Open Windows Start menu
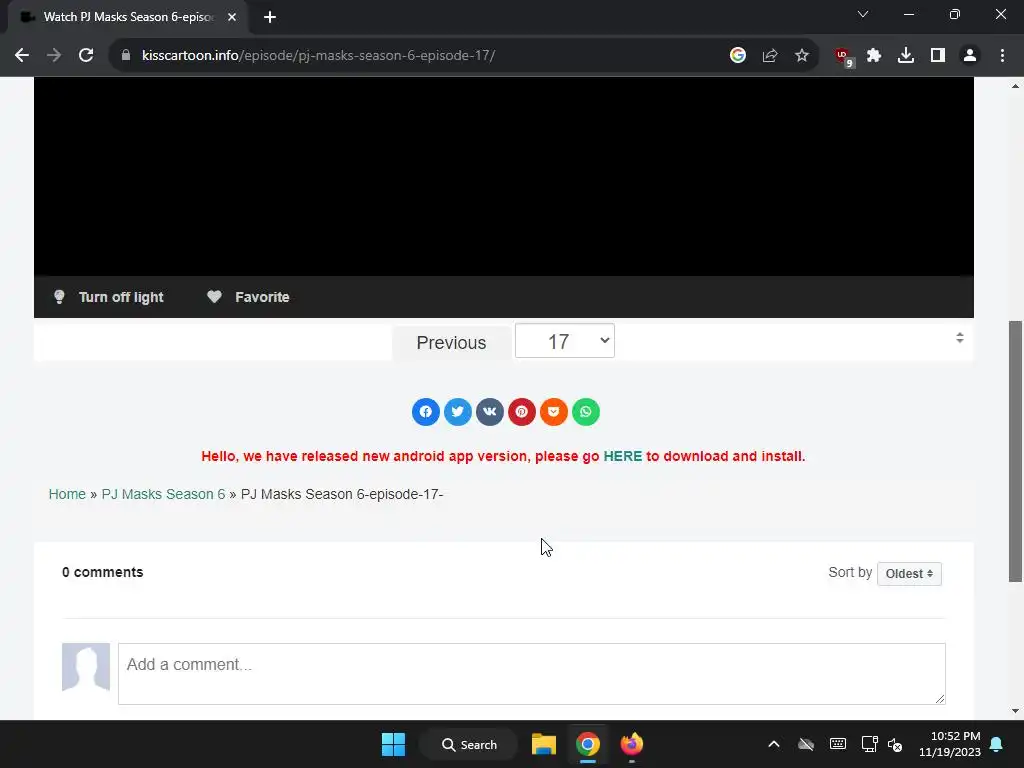Screen dimensions: 1024x768 coord(393,744)
